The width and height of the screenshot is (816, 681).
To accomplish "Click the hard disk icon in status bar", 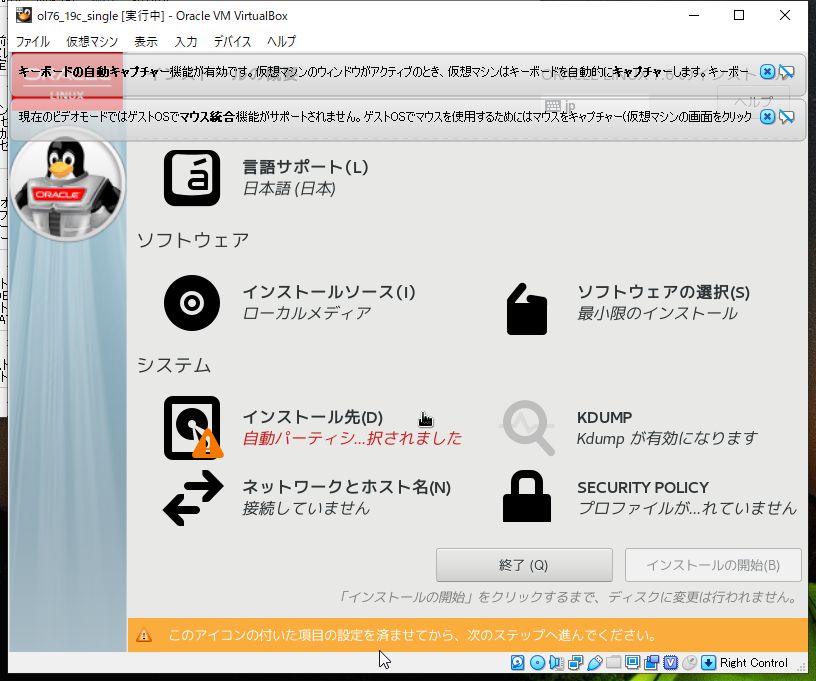I will [517, 662].
